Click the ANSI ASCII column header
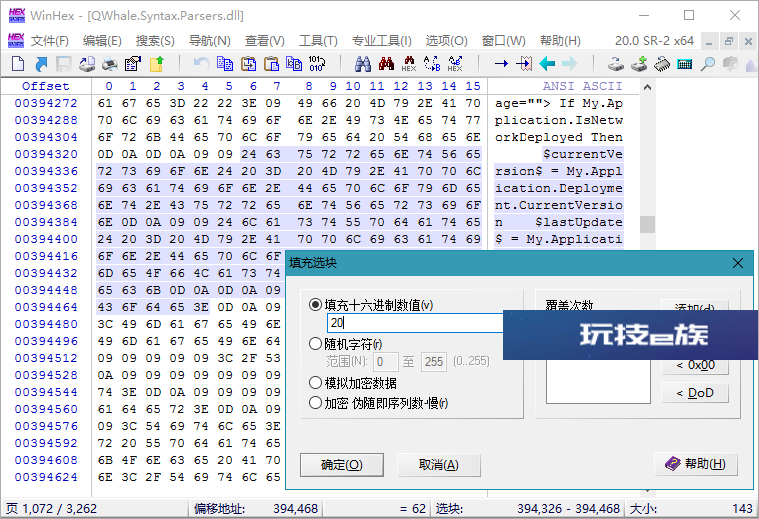This screenshot has width=759, height=519. pos(582,86)
